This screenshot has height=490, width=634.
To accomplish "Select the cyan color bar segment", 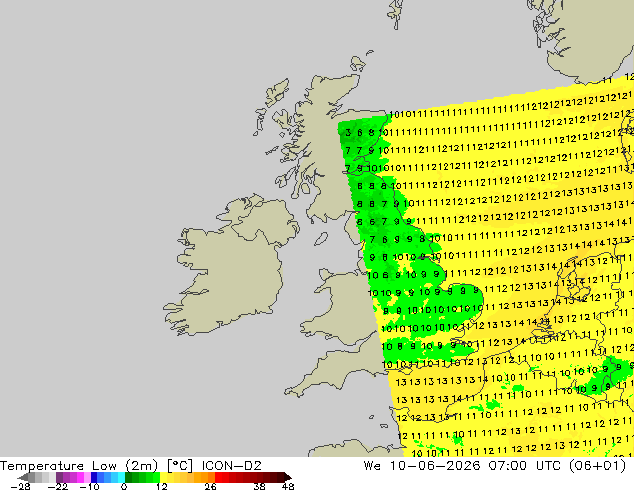I will 121,477.
